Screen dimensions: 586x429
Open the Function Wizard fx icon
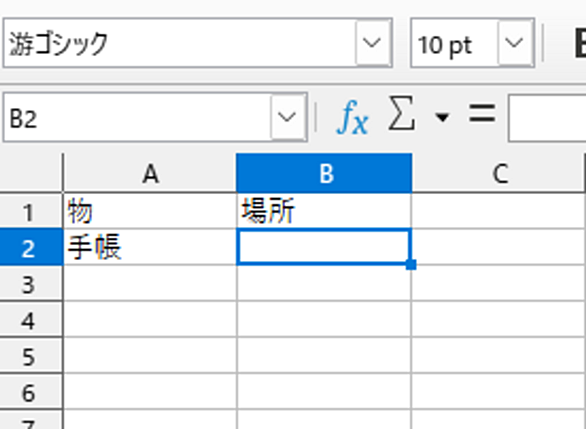(x=352, y=117)
